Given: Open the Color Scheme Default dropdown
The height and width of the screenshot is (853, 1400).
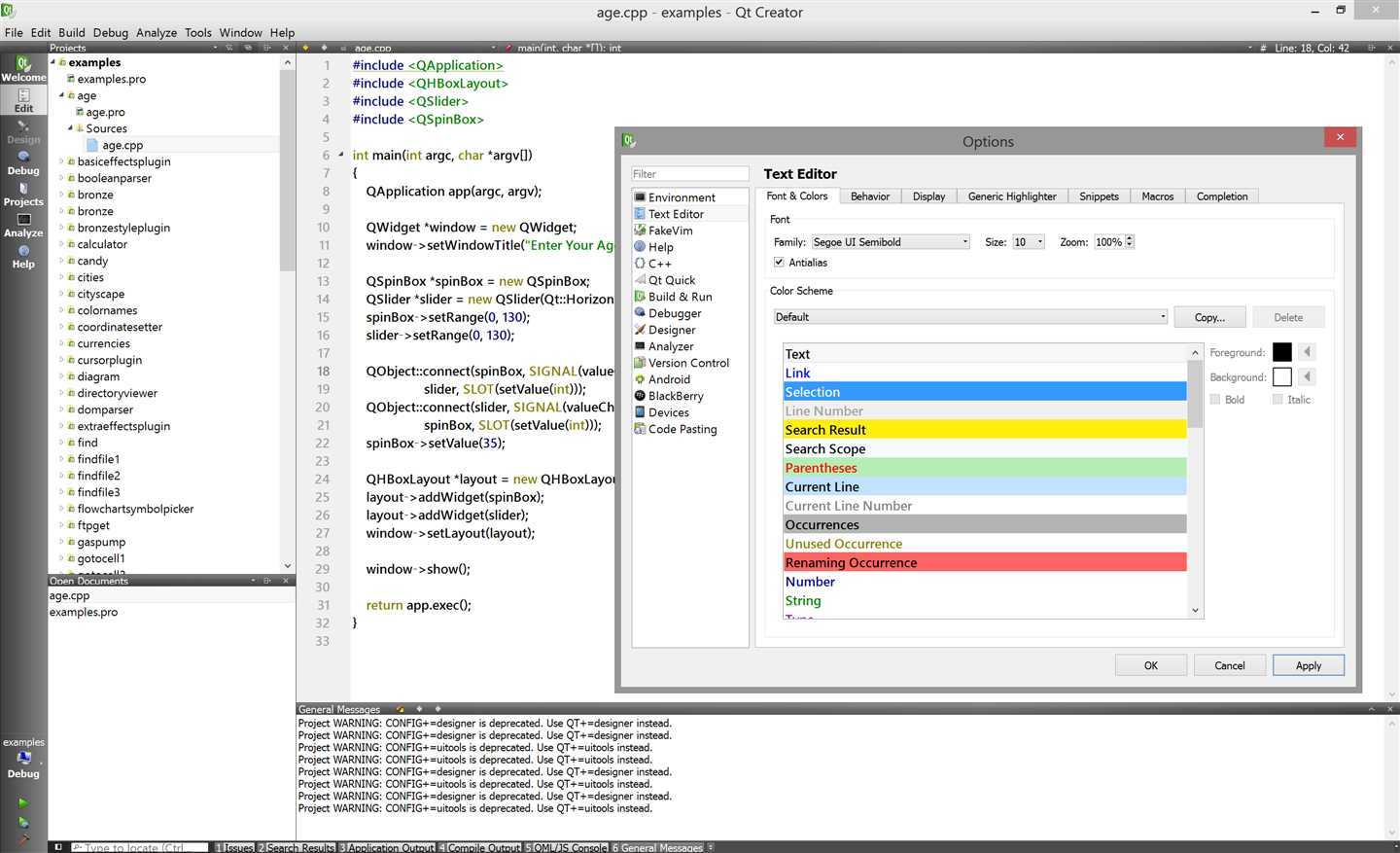Looking at the screenshot, I should (970, 317).
